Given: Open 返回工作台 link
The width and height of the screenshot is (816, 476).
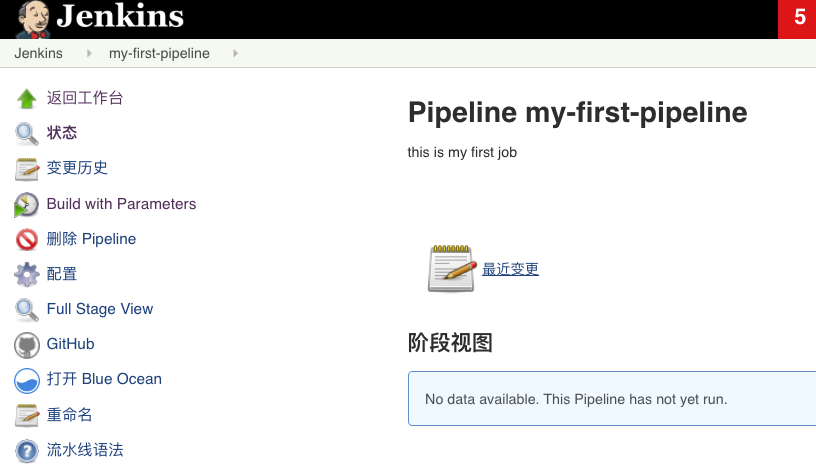Looking at the screenshot, I should pyautogui.click(x=85, y=98).
